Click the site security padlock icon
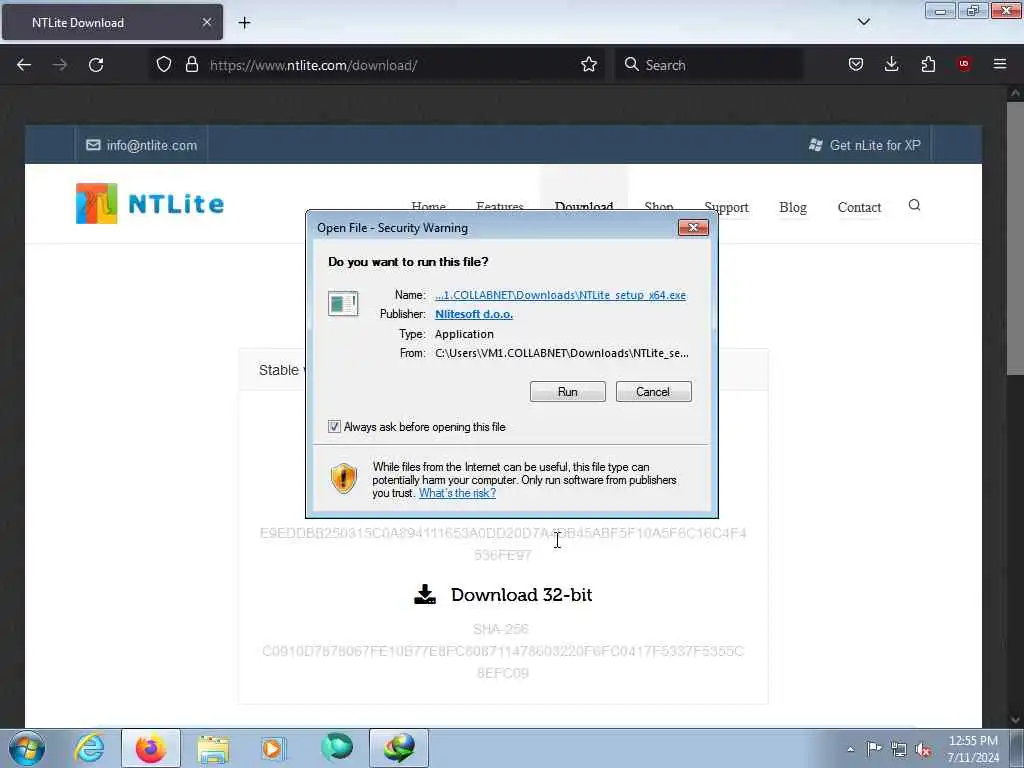The width and height of the screenshot is (1024, 768). point(191,64)
